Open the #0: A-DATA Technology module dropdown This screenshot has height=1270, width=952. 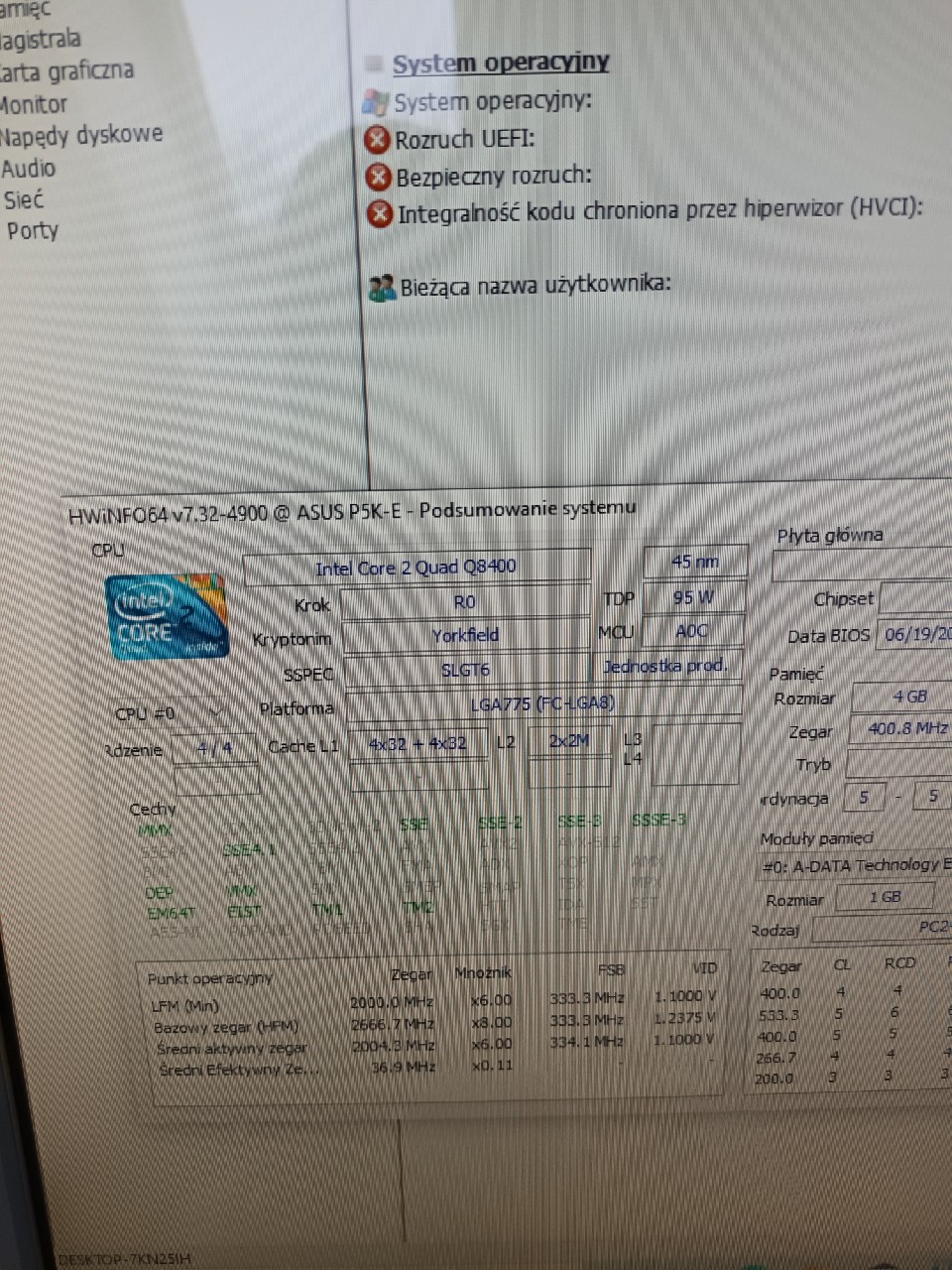pos(855,866)
